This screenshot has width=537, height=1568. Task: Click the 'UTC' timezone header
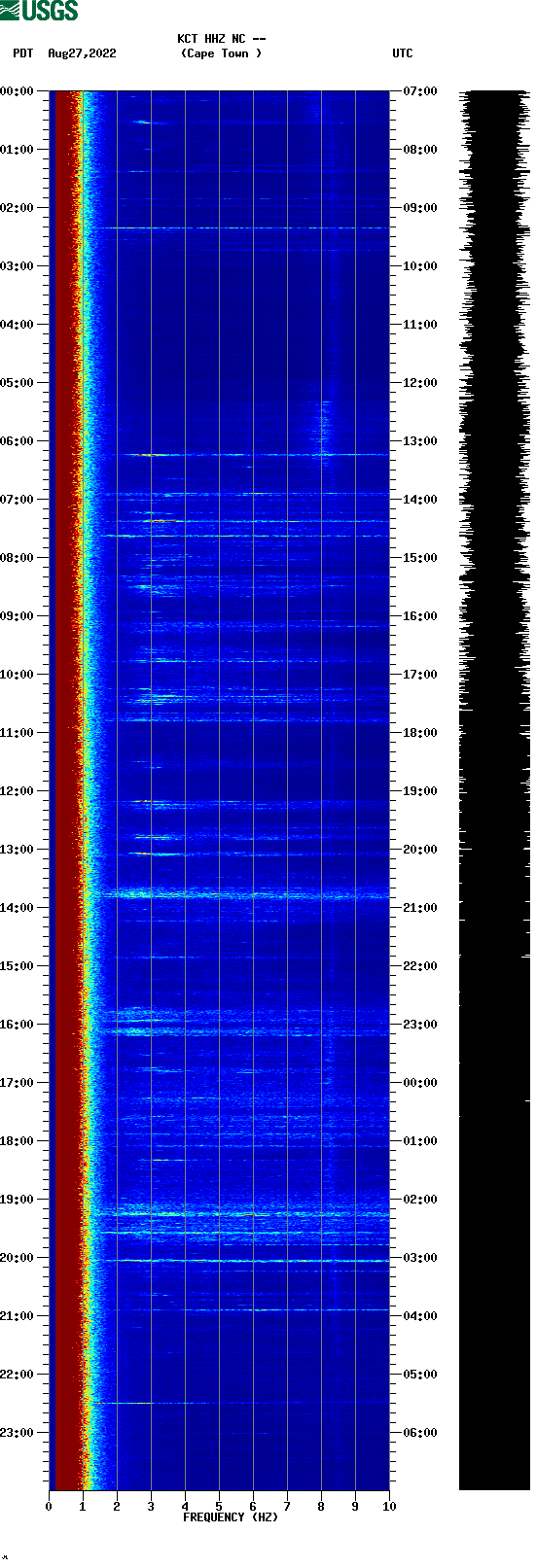403,53
